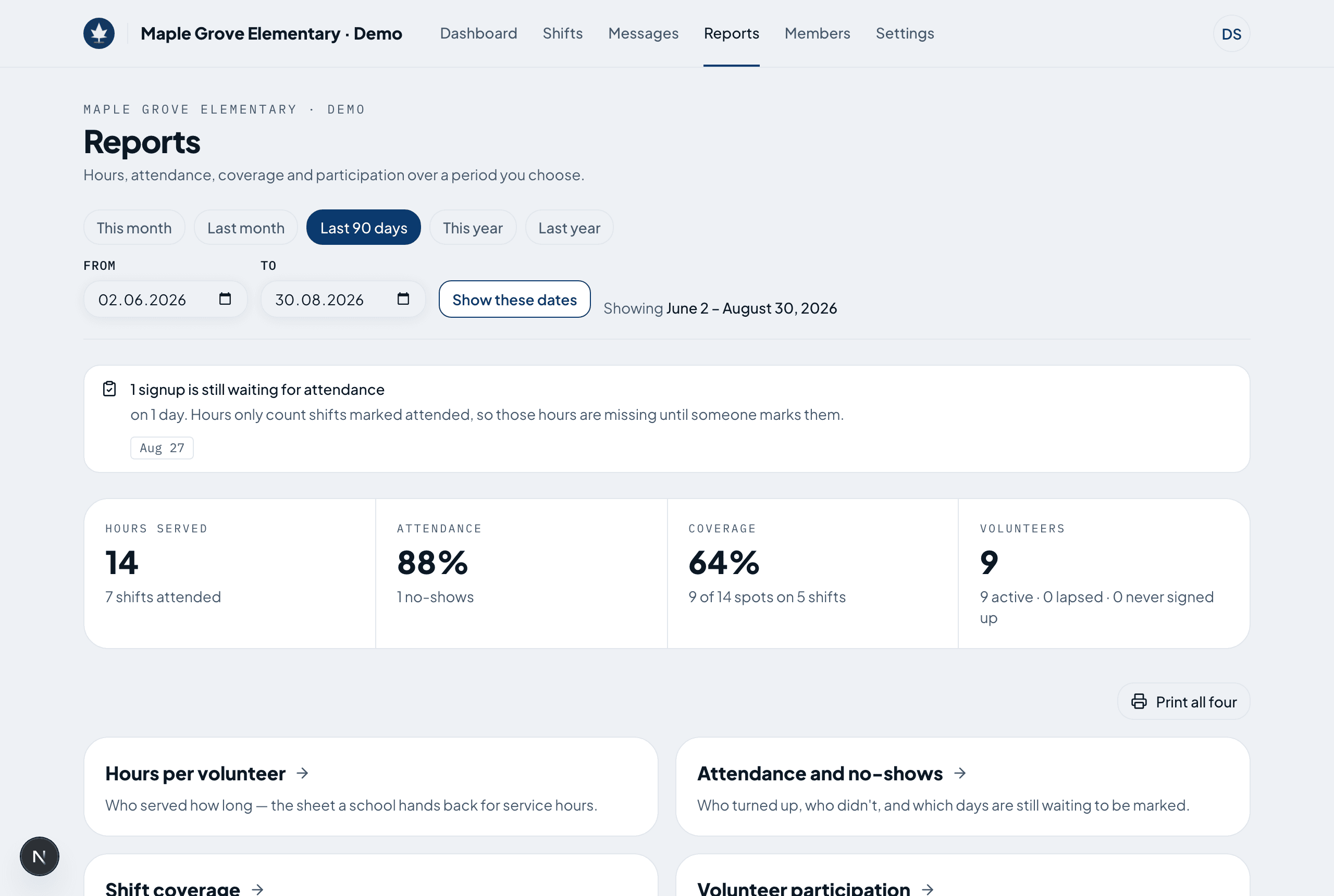Click the '7 shifts attended' text
Image resolution: width=1334 pixels, height=896 pixels.
click(163, 596)
